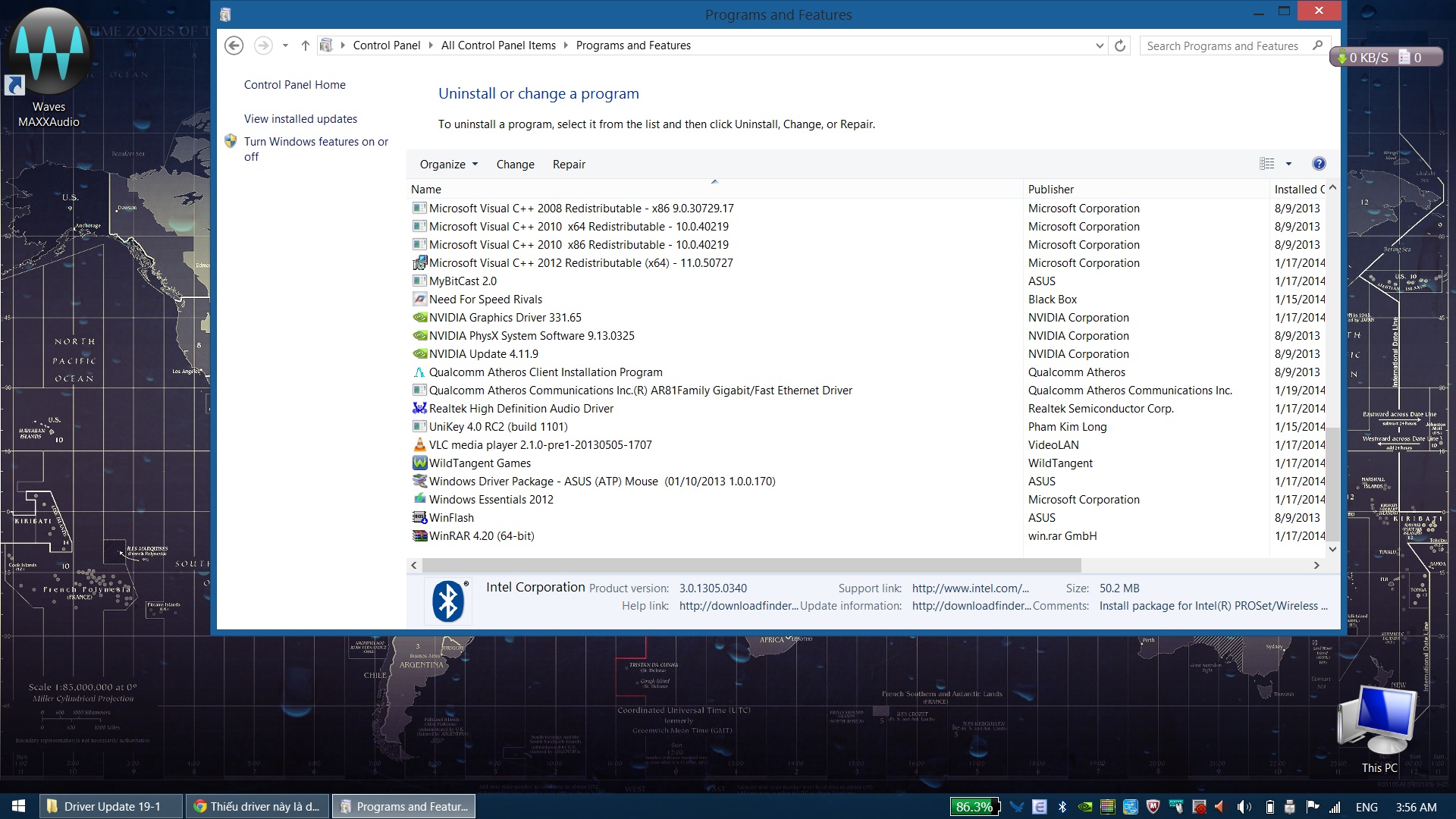Click the Need For Speed Rivals icon
1456x819 pixels.
[419, 300]
